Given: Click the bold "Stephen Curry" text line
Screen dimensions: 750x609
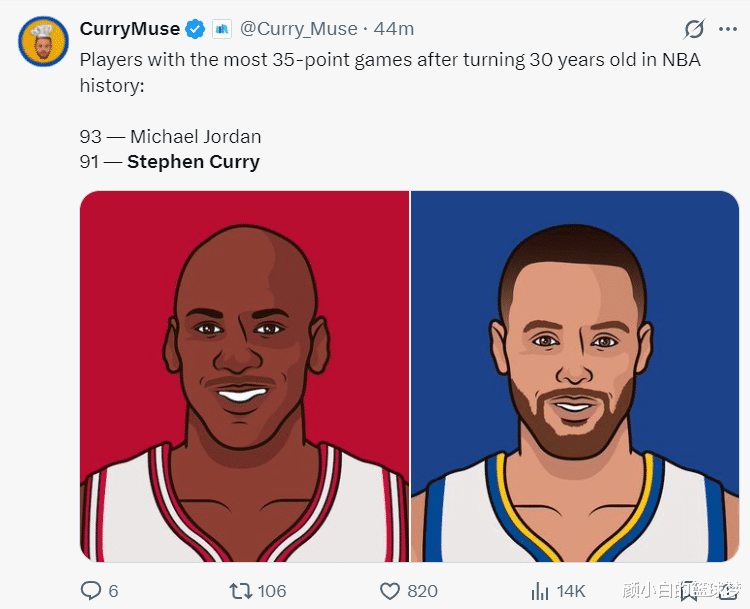Looking at the screenshot, I should pos(193,162).
